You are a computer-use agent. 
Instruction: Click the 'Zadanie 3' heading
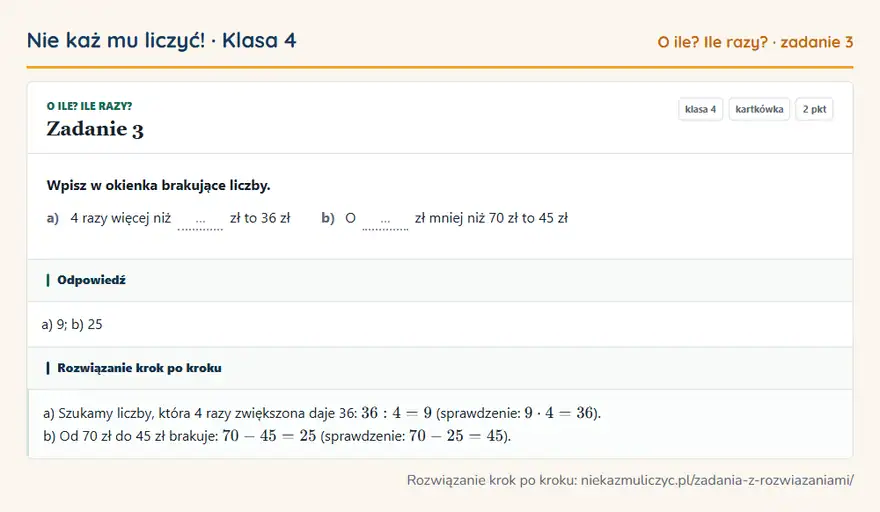(x=95, y=129)
